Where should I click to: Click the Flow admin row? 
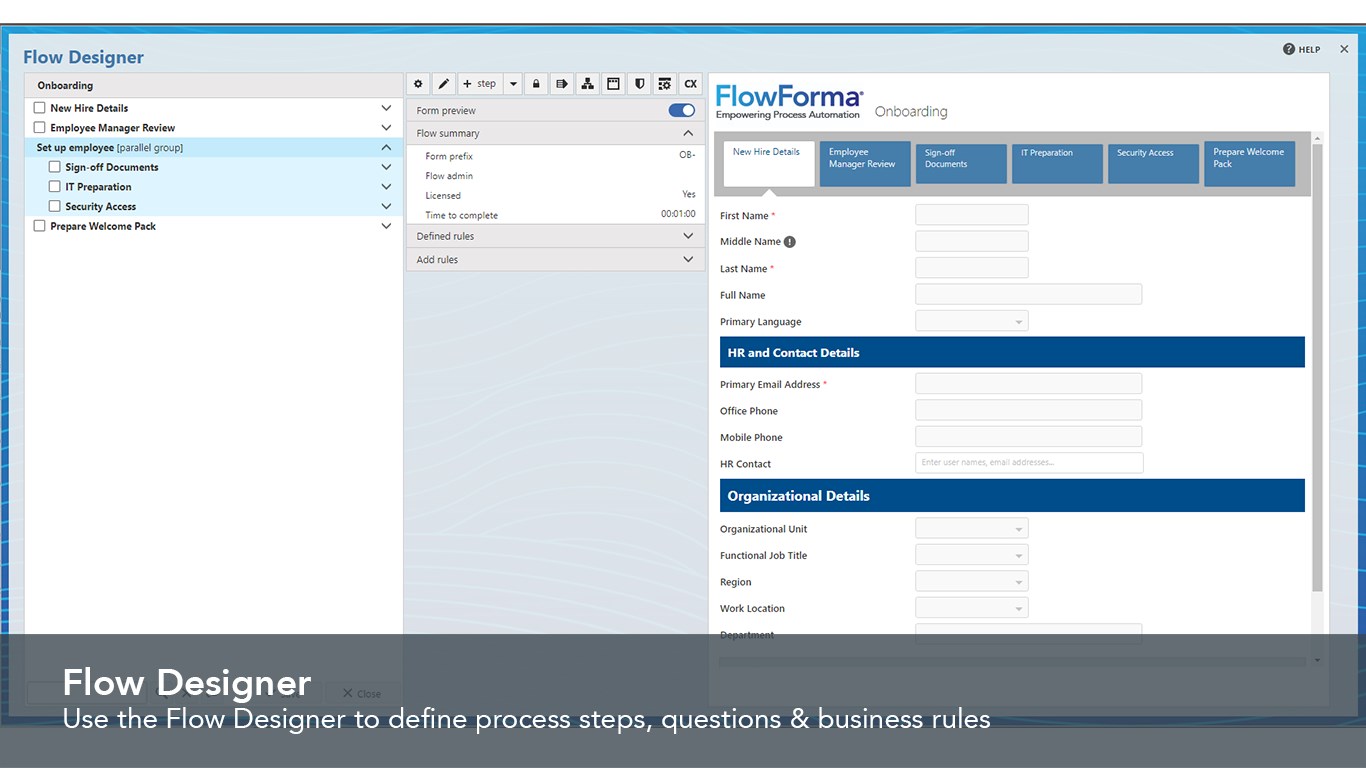pos(555,176)
